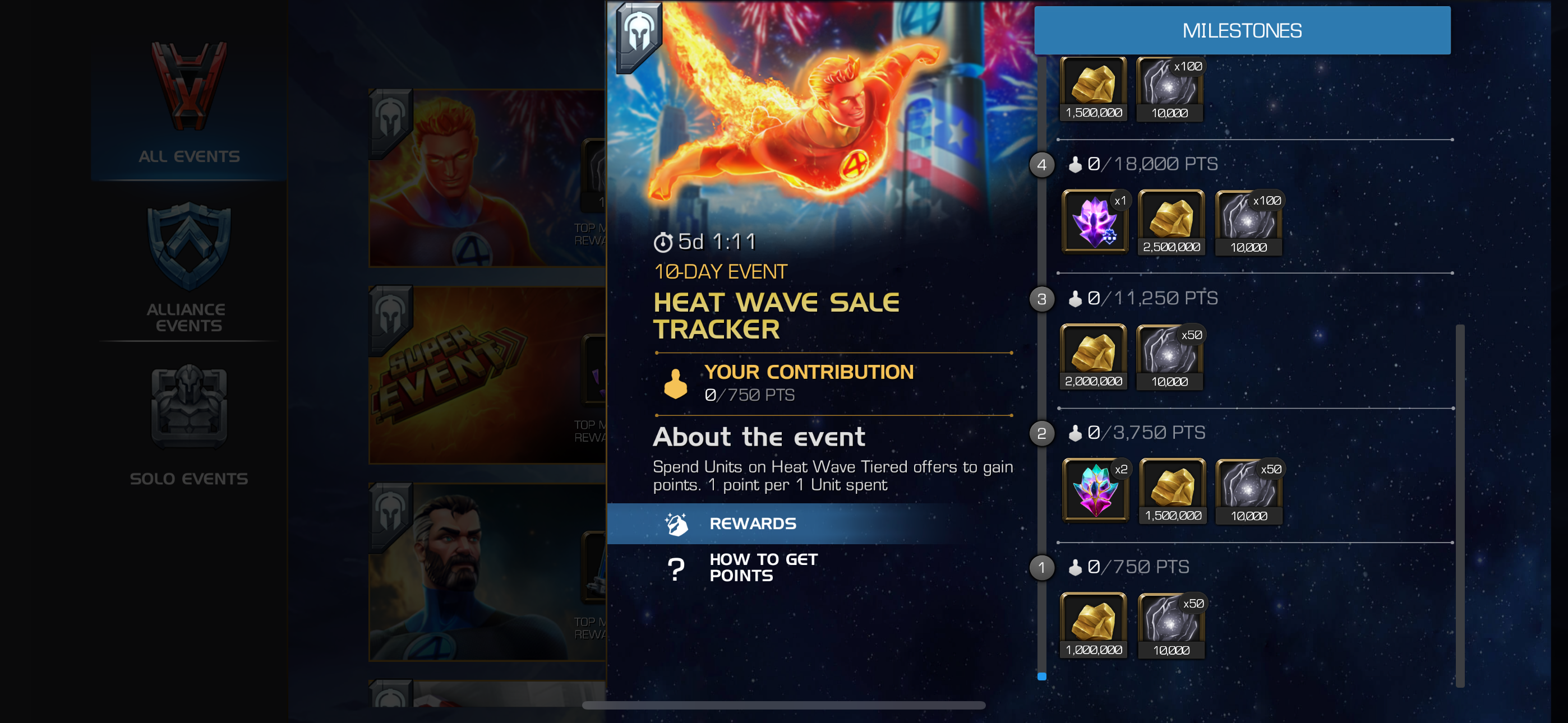Tap the 2,500,000 gold reward icon

1171,221
